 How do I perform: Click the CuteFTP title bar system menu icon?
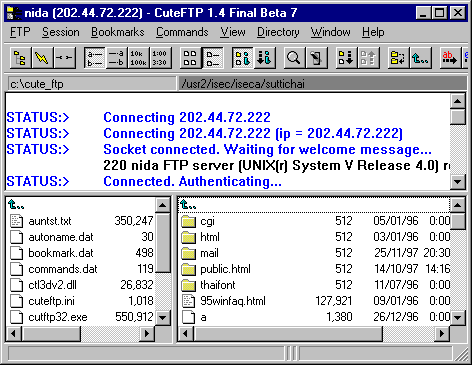click(x=14, y=13)
